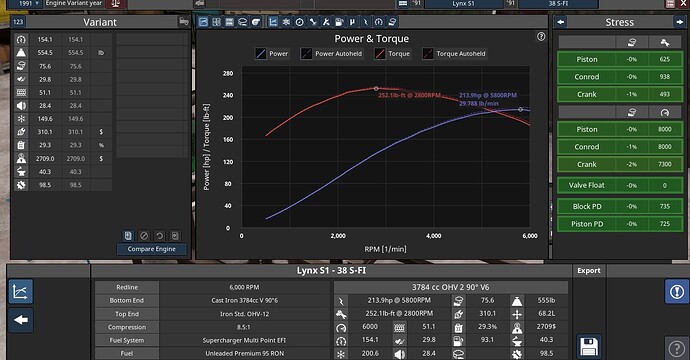Click the green Crank row showing 493
The image size is (690, 360).
(x=620, y=95)
